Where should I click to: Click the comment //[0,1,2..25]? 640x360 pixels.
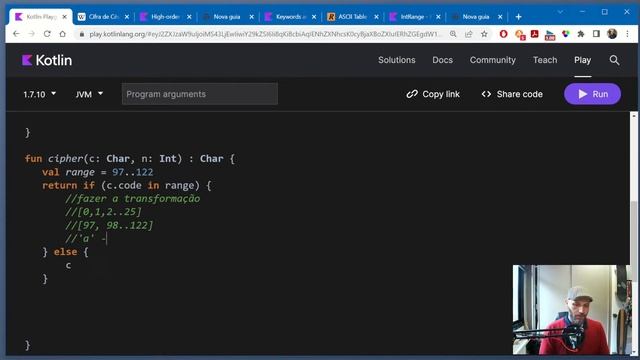(x=103, y=212)
